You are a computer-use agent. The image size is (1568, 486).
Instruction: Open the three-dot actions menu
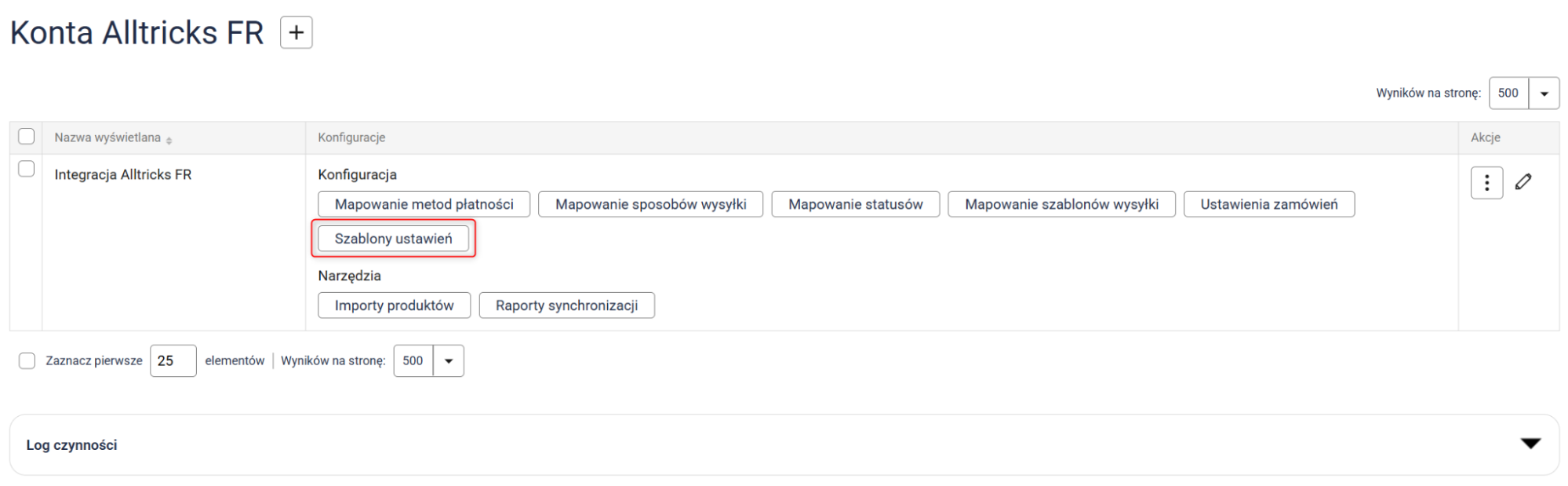(x=1486, y=183)
